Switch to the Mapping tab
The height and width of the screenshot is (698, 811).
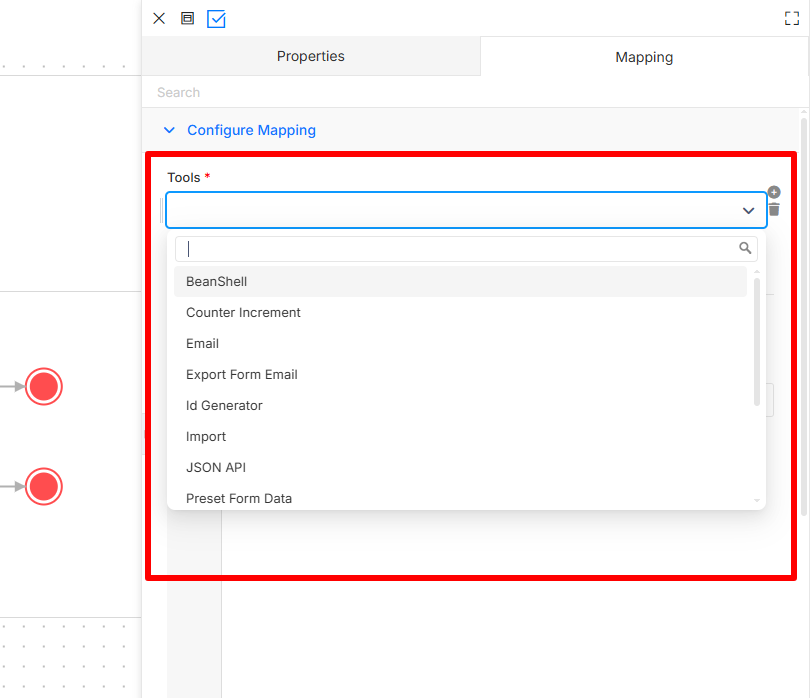point(644,57)
